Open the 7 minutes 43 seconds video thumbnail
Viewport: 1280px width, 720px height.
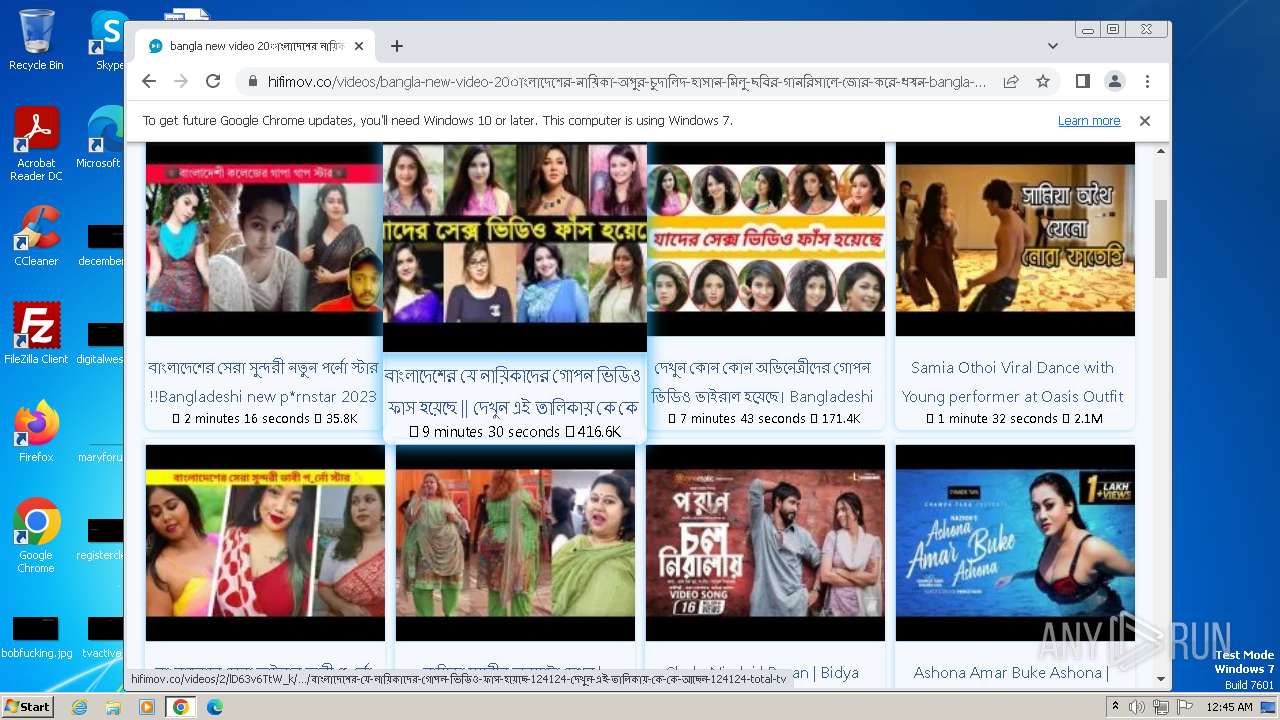[x=765, y=239]
